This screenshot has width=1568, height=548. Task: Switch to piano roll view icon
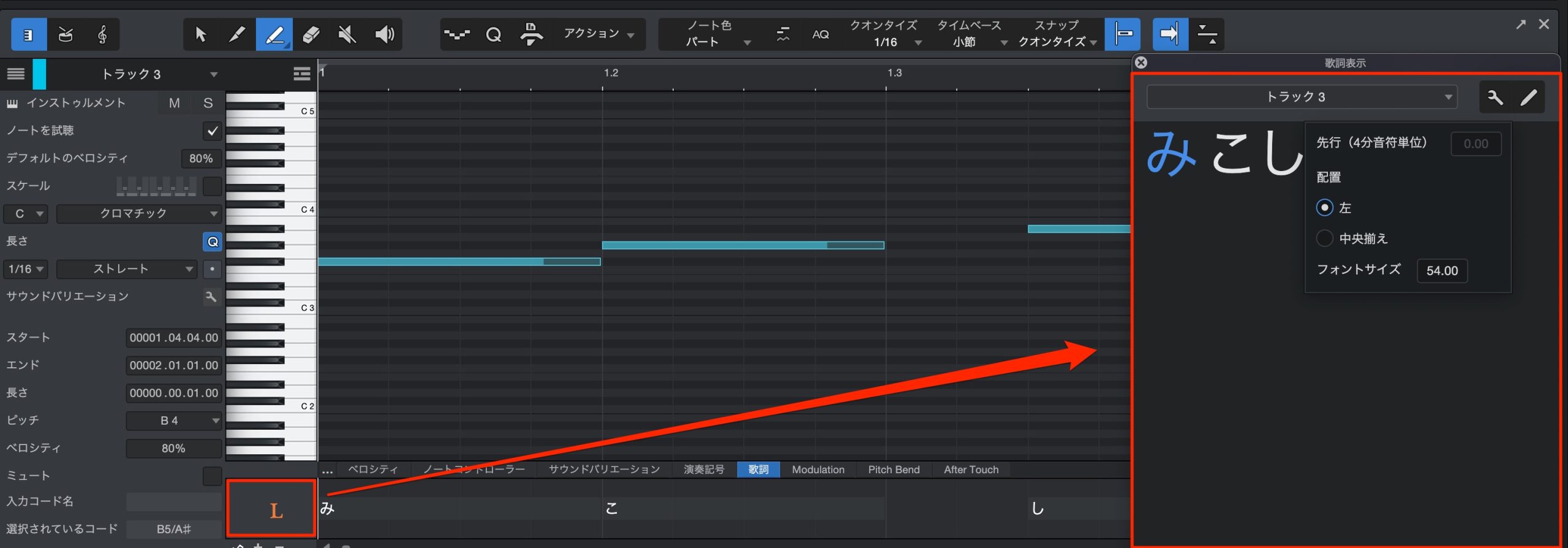coord(29,34)
